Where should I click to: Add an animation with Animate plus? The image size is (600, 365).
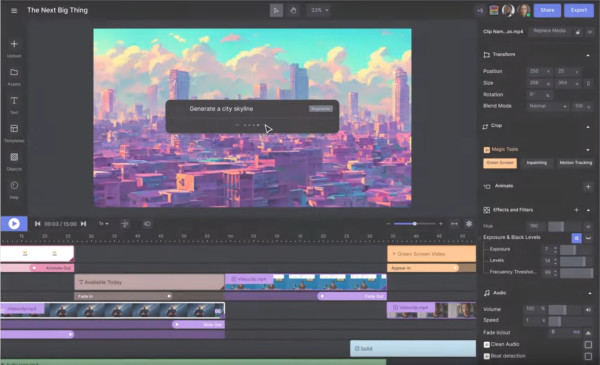588,187
